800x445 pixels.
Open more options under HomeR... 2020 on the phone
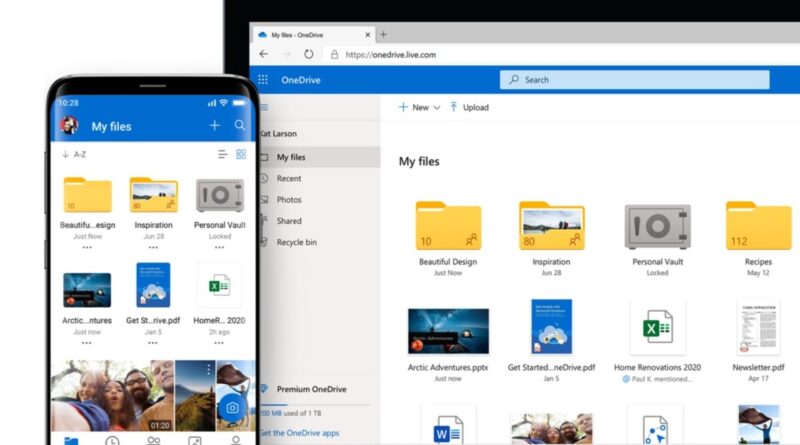[219, 343]
